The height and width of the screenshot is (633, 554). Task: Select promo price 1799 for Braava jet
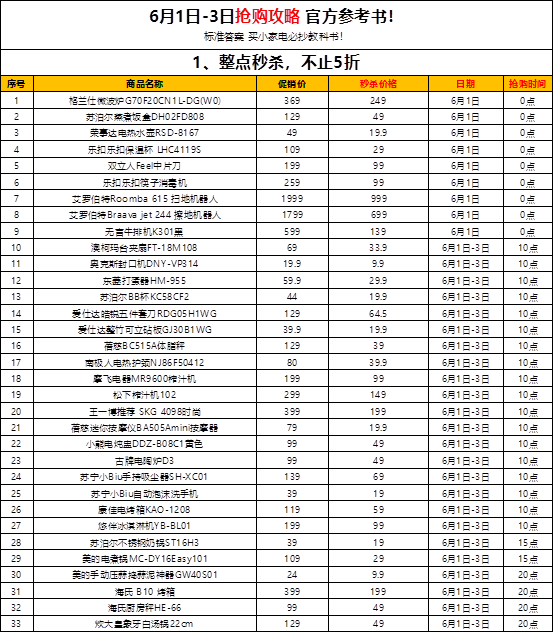(292, 215)
